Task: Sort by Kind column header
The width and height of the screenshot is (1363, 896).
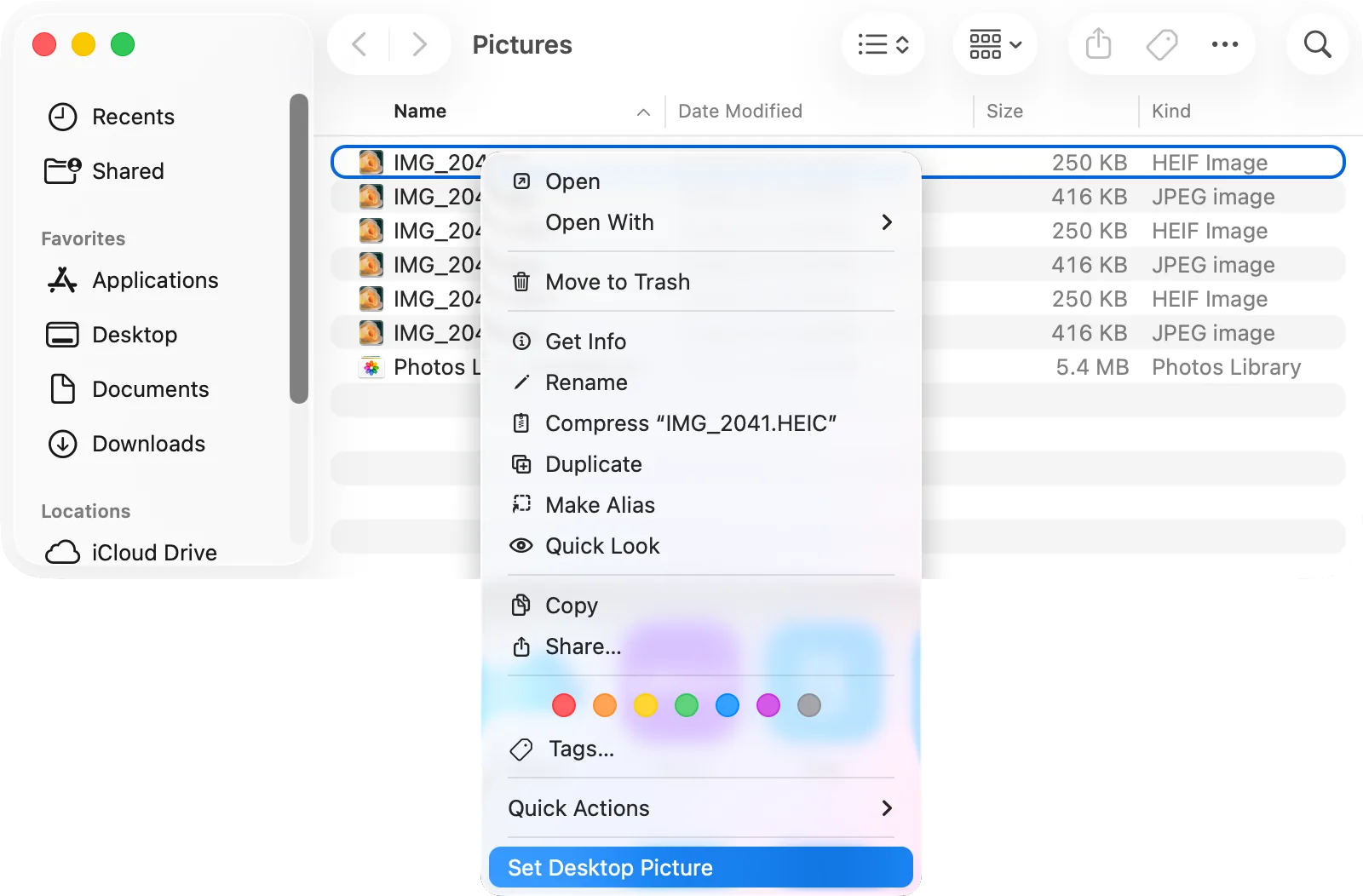Action: (1171, 112)
